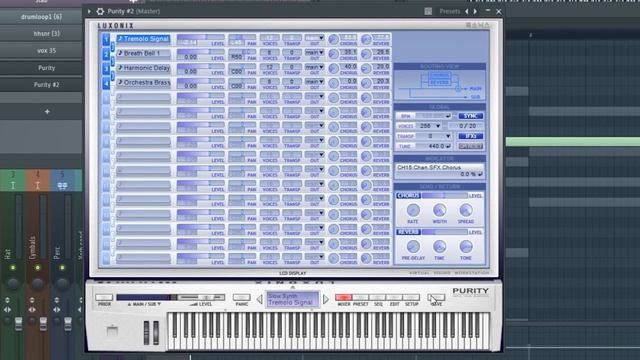This screenshot has height=360, width=640.
Task: Adjust Reverb send level slider
Action: click(444, 232)
